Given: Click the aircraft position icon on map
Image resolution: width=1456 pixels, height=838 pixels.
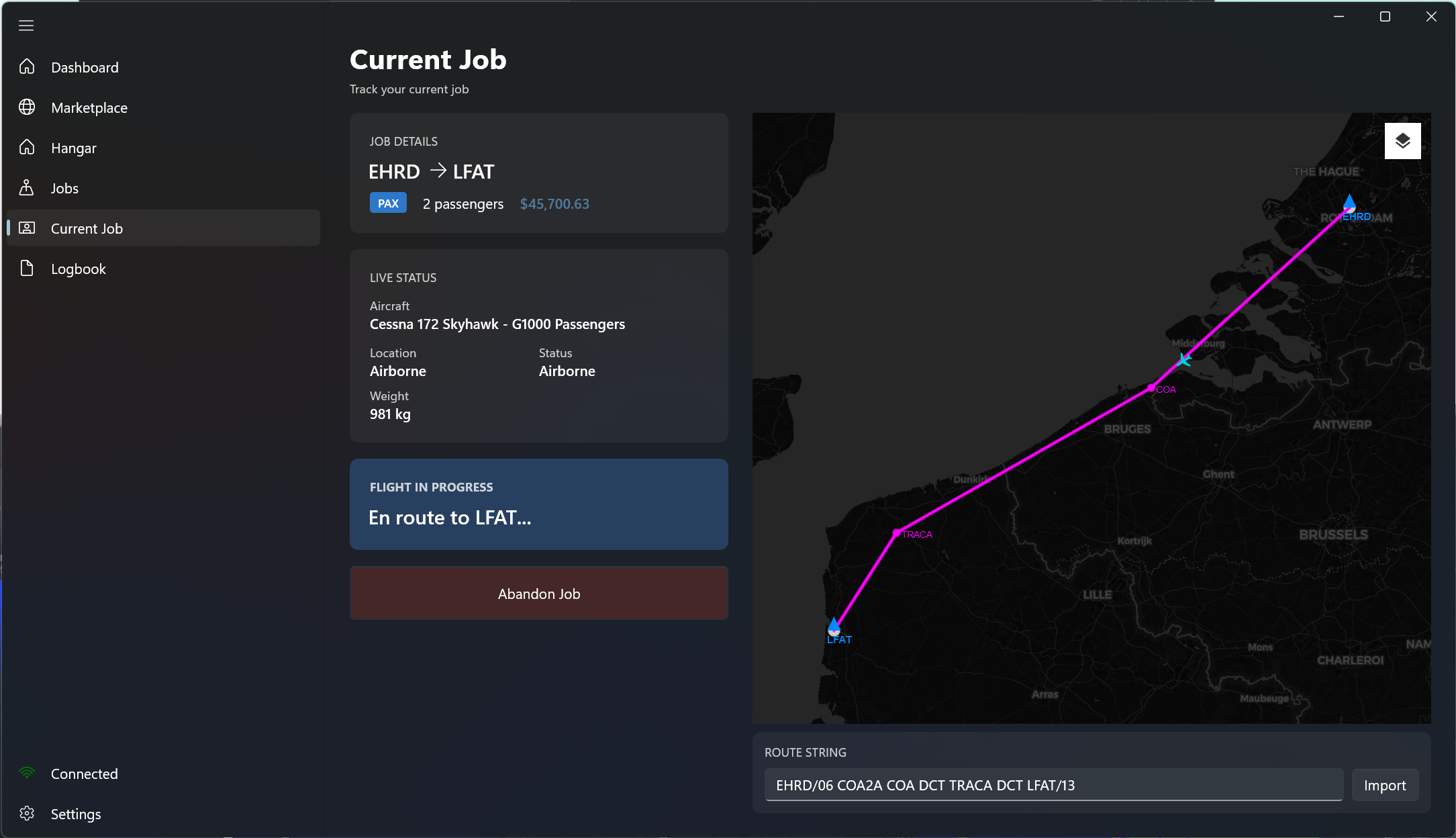Looking at the screenshot, I should click(1184, 361).
